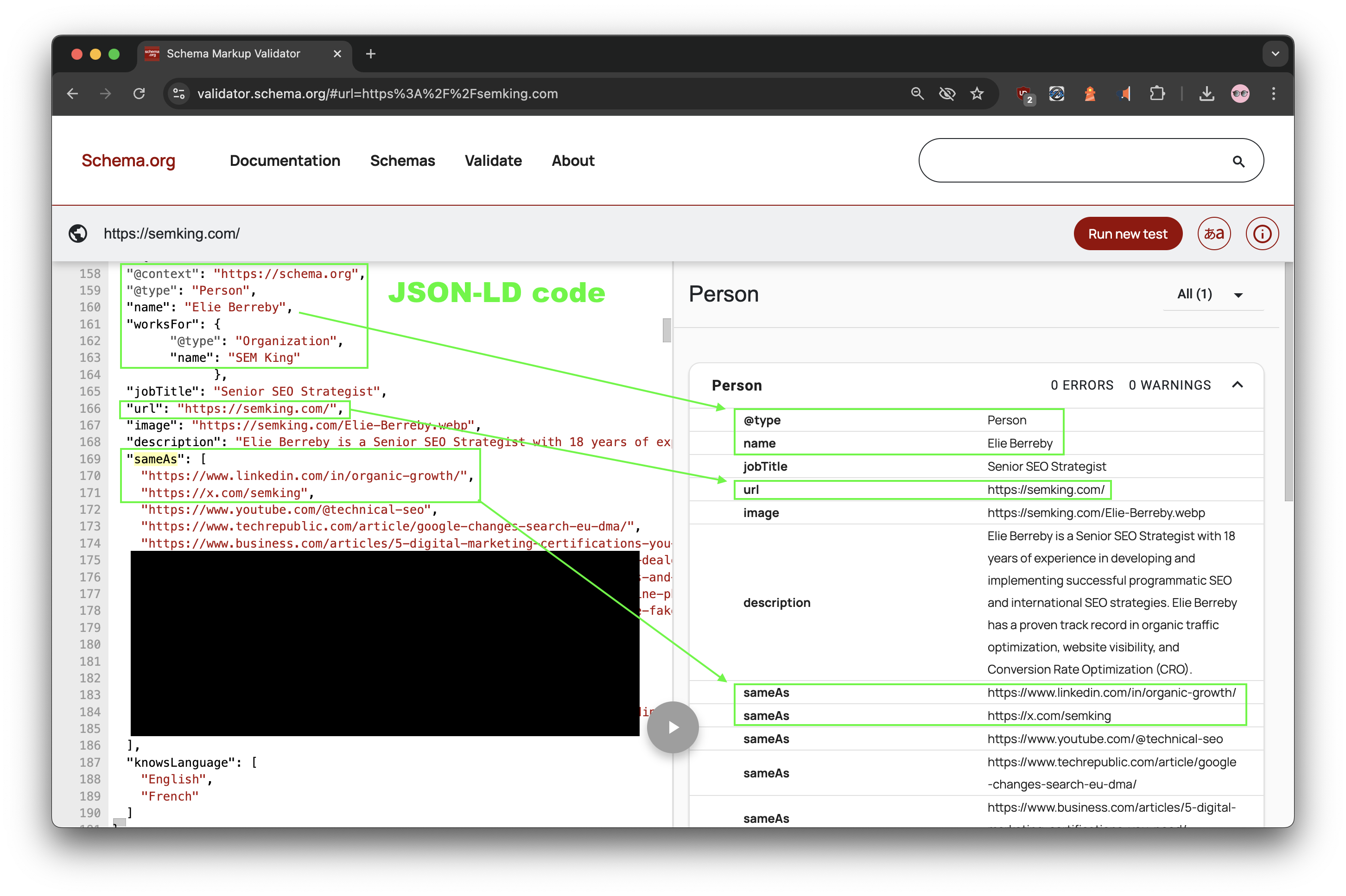The width and height of the screenshot is (1346, 896).
Task: Click the globe icon beside semking.com URL
Action: [x=78, y=233]
